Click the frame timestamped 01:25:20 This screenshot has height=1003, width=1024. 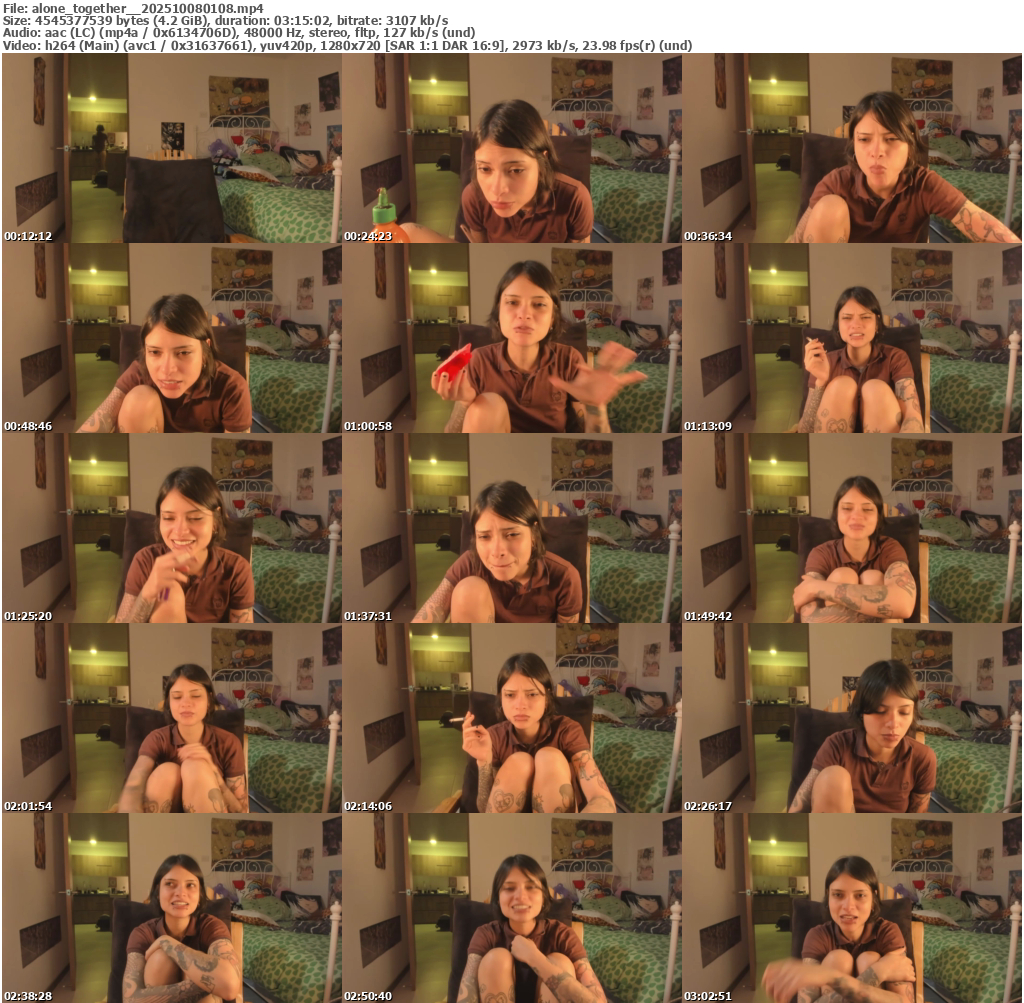click(171, 529)
